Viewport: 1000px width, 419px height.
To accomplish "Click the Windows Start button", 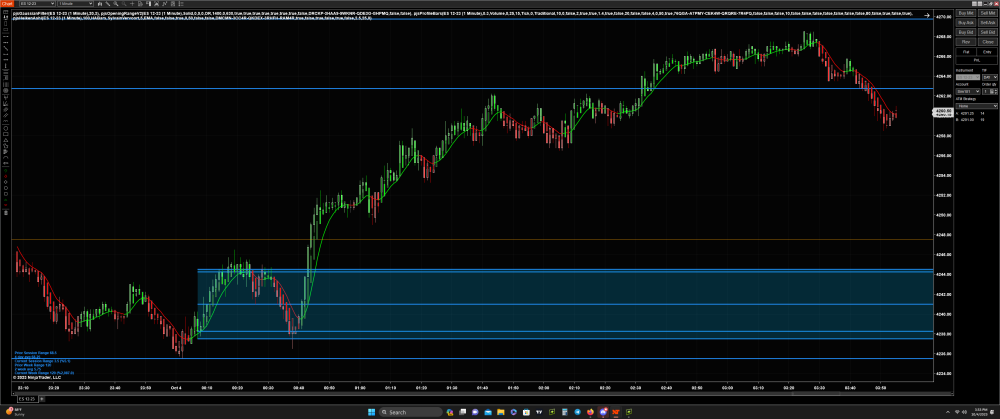I will [371, 412].
